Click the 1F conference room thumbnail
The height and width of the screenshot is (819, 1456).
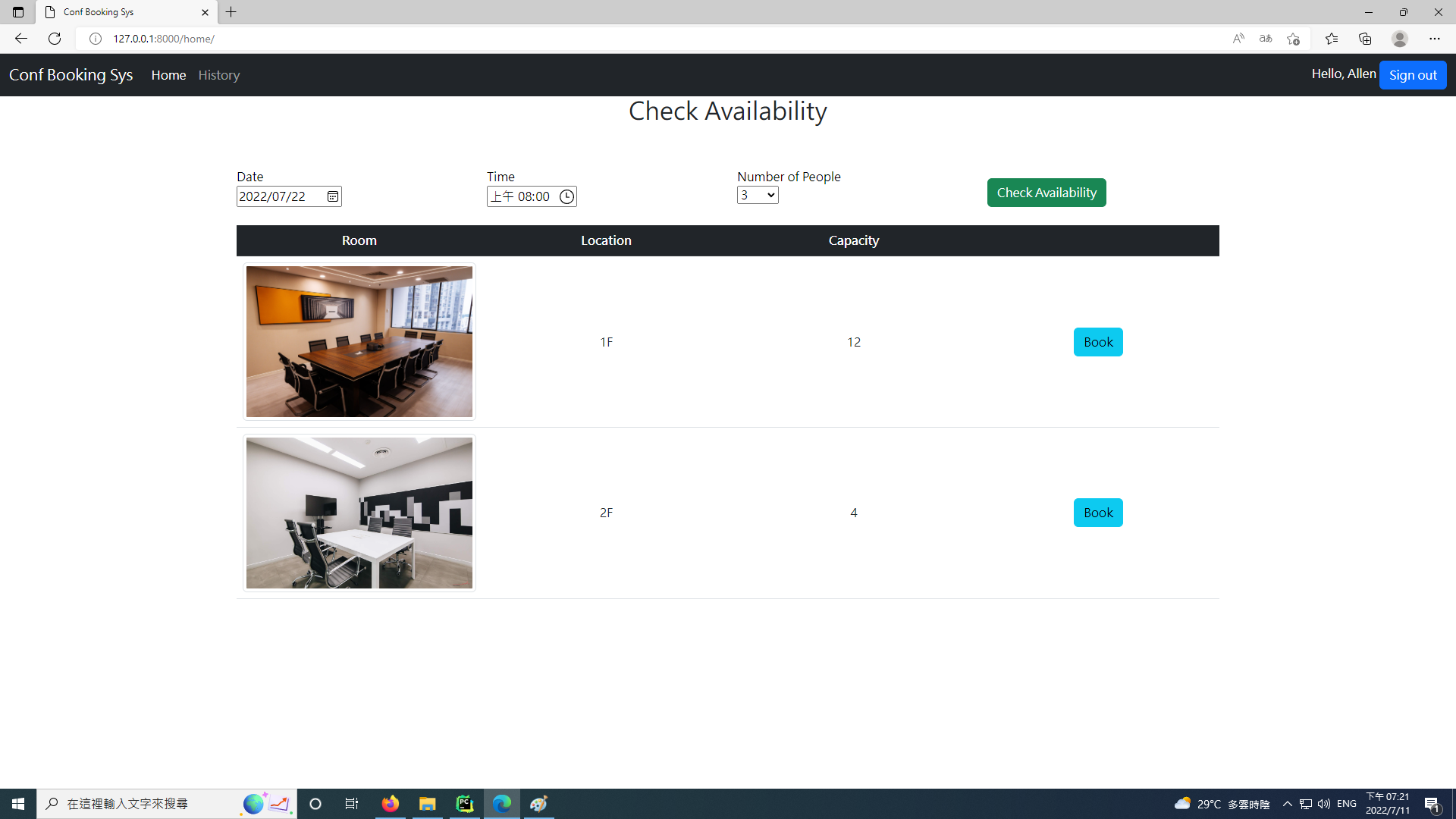359,341
